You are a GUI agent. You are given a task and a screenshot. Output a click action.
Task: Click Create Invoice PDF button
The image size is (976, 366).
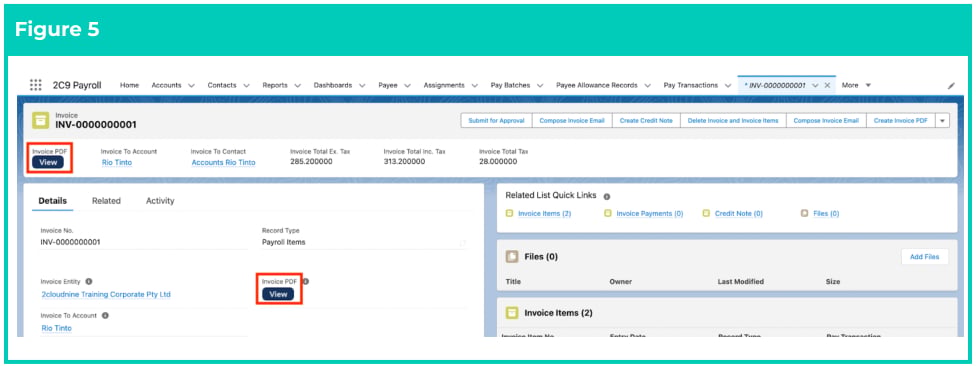click(901, 121)
